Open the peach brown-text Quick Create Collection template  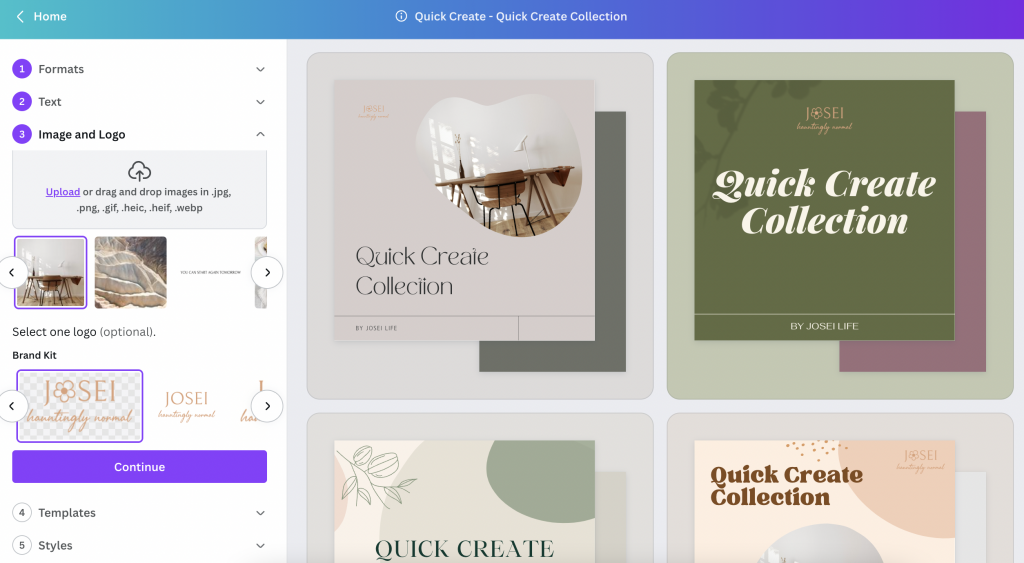pos(840,488)
